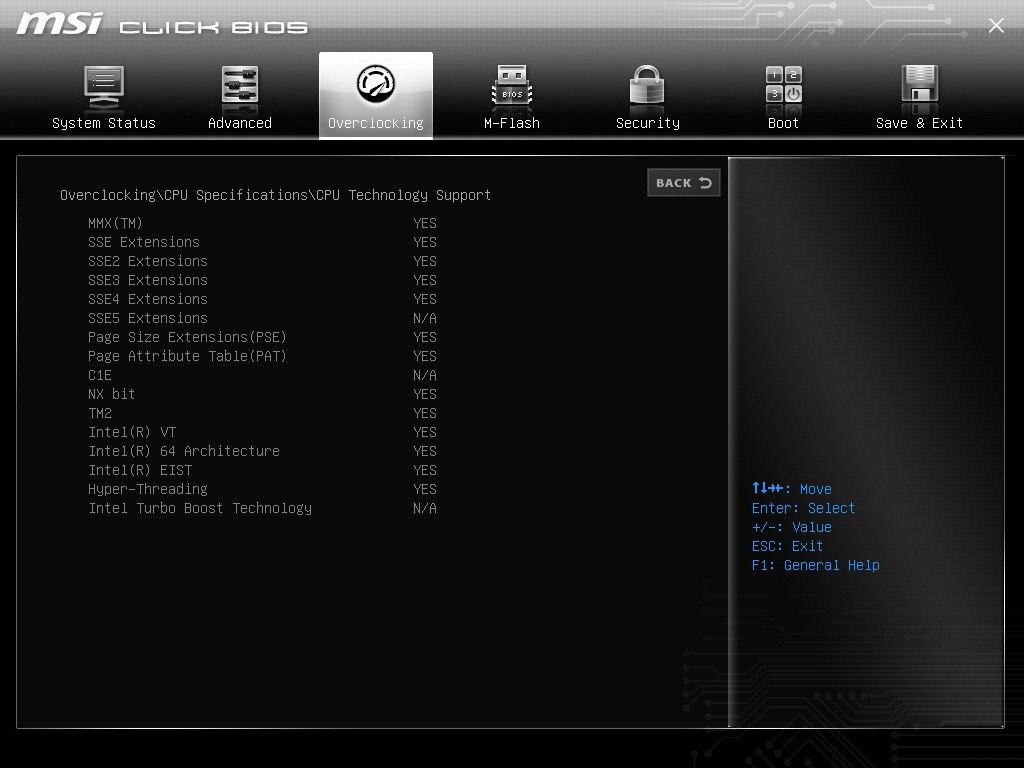
Task: Select the SSE4 Extensions row
Action: tap(263, 299)
